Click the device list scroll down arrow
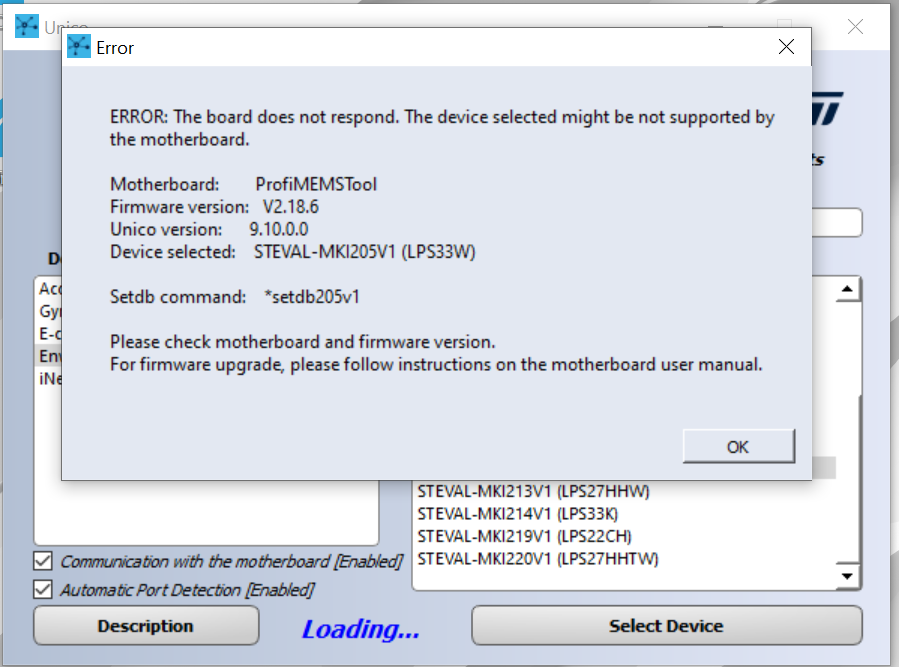 (x=847, y=576)
